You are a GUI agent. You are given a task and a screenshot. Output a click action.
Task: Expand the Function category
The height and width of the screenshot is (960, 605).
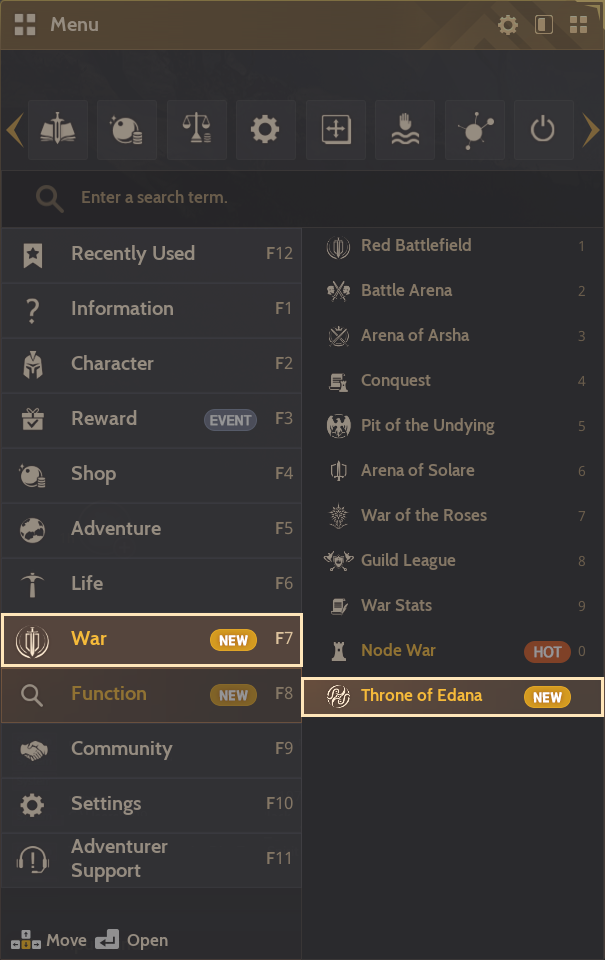[151, 694]
